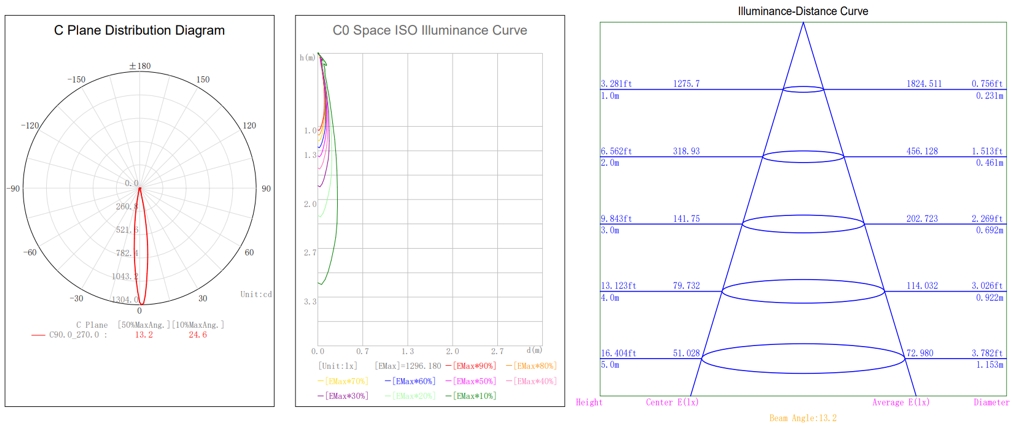Click the 'C0 Space ISO Illuminance Curve' title
The height and width of the screenshot is (426, 1012).
[x=430, y=30]
